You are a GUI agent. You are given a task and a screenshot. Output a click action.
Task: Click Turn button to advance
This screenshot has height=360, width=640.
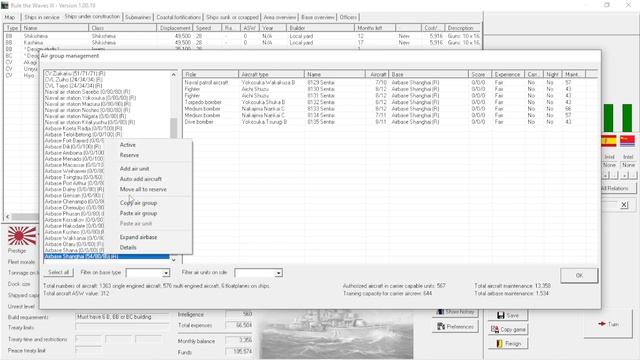tap(608, 324)
